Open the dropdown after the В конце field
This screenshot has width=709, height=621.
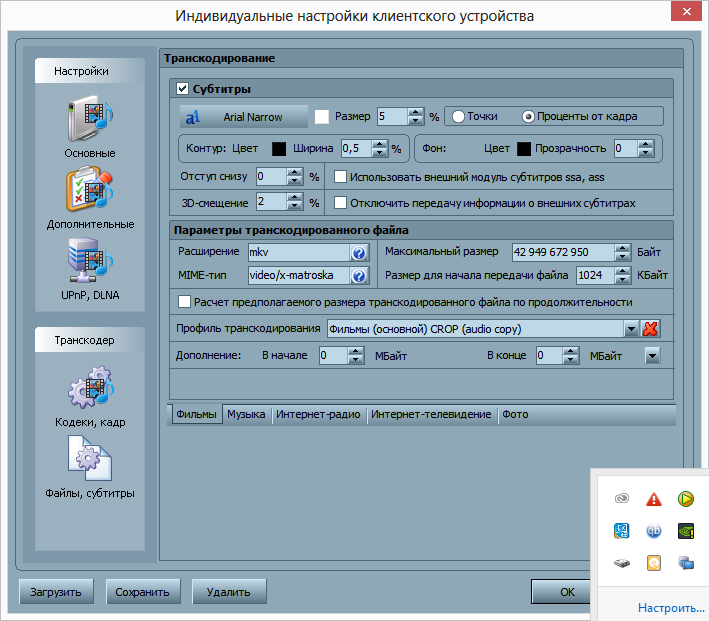tap(652, 355)
